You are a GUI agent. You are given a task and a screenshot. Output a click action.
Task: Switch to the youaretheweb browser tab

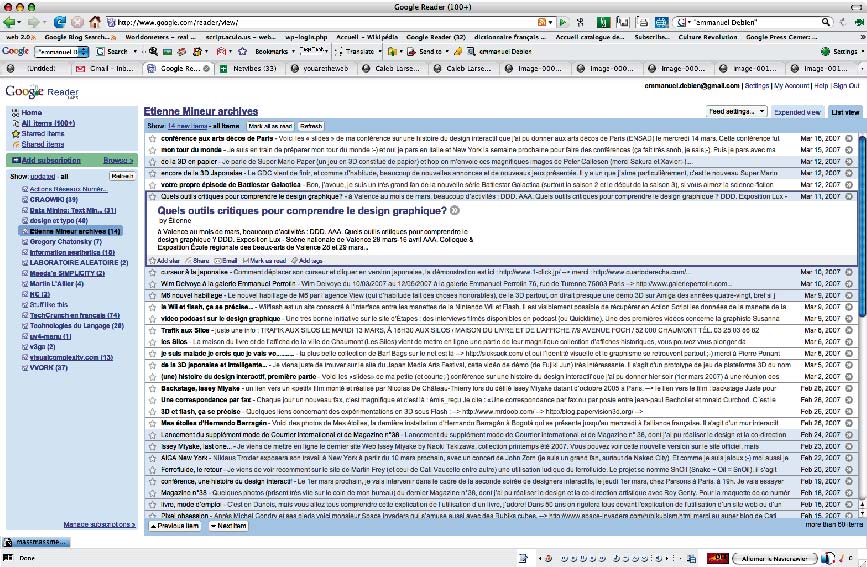[320, 69]
